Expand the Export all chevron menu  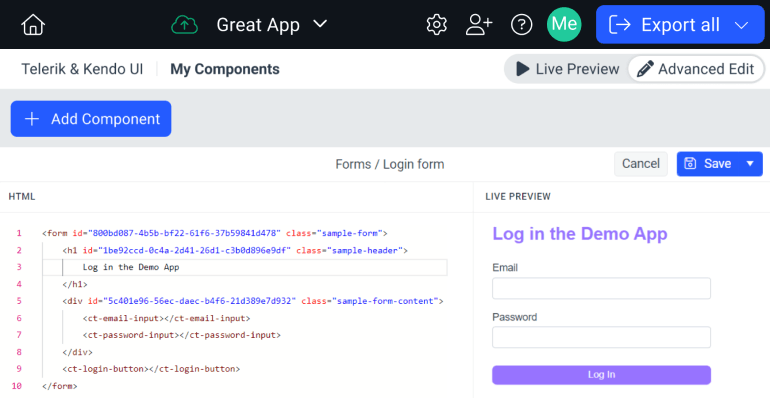point(742,25)
